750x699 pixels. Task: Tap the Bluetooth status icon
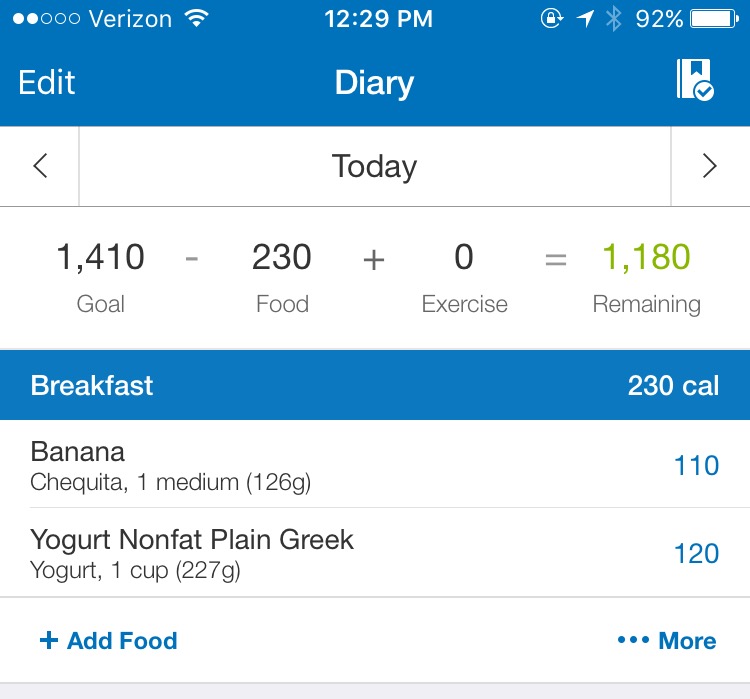613,19
